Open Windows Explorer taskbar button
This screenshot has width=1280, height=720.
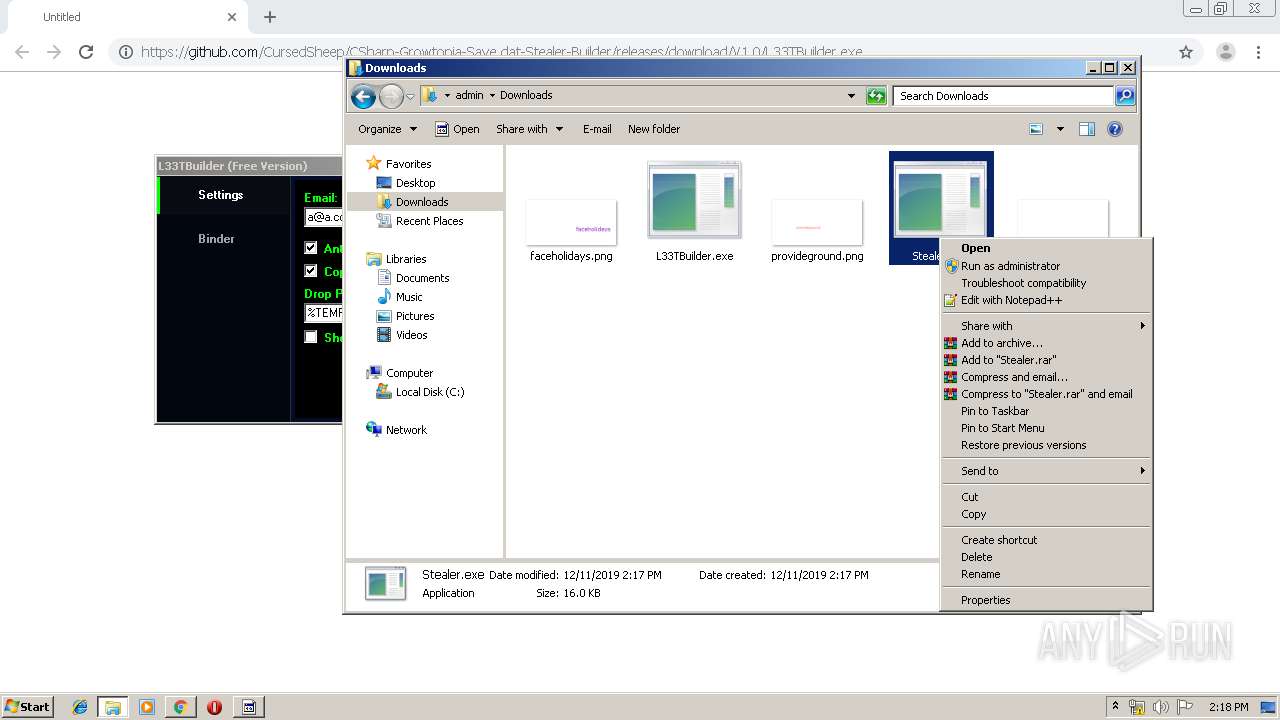coord(113,707)
